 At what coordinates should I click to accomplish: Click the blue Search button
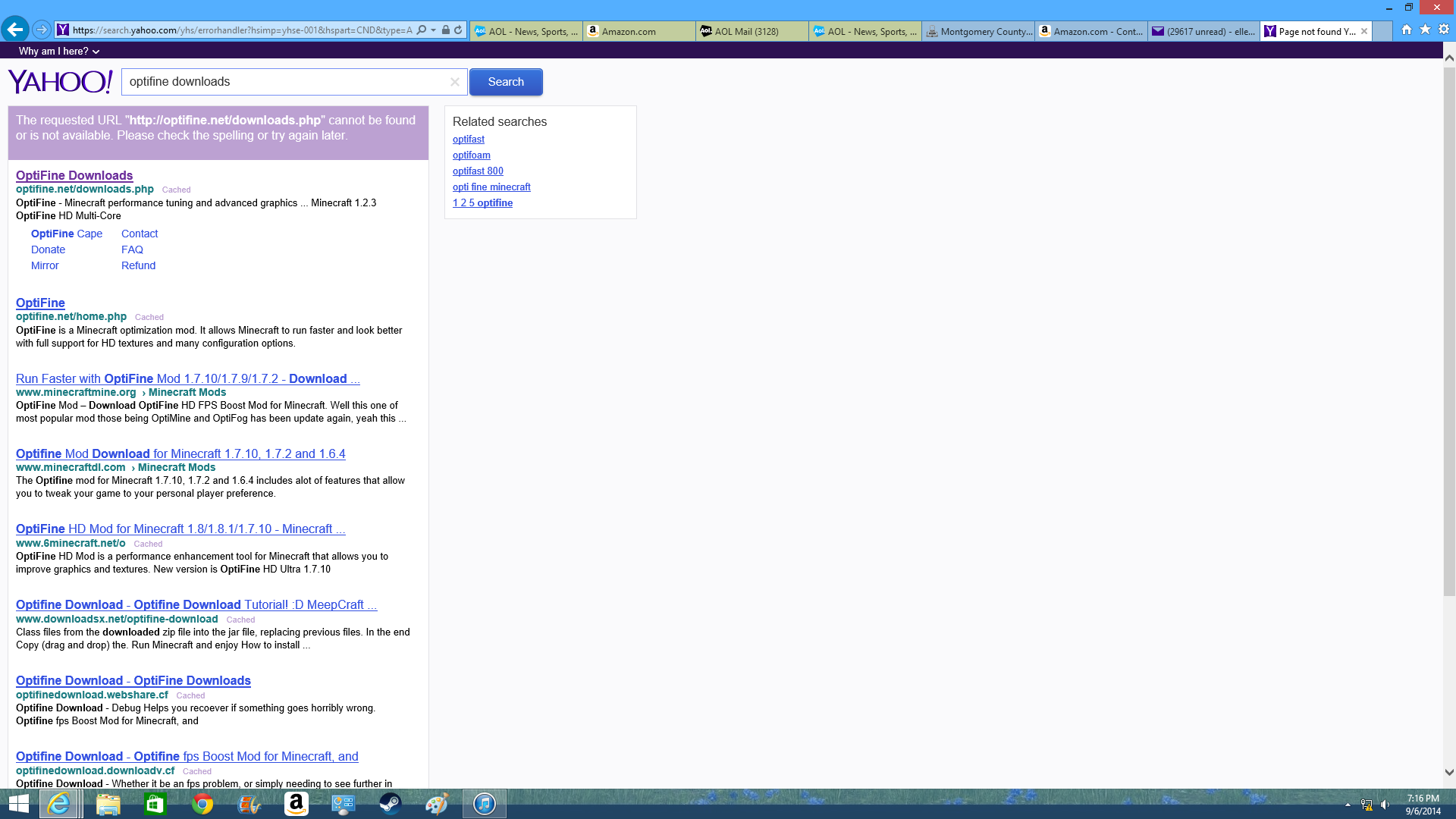(x=506, y=82)
